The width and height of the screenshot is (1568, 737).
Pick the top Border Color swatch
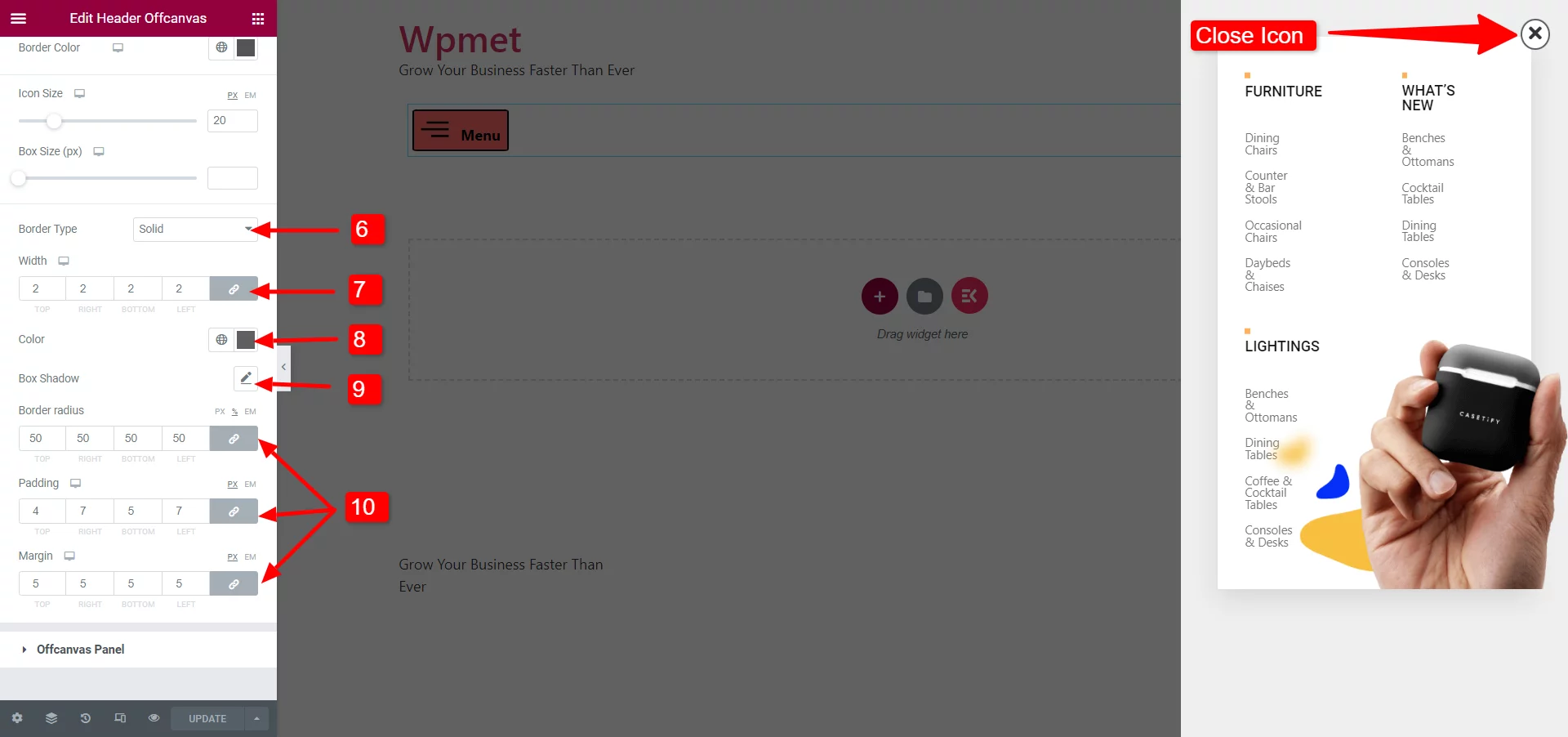(246, 47)
